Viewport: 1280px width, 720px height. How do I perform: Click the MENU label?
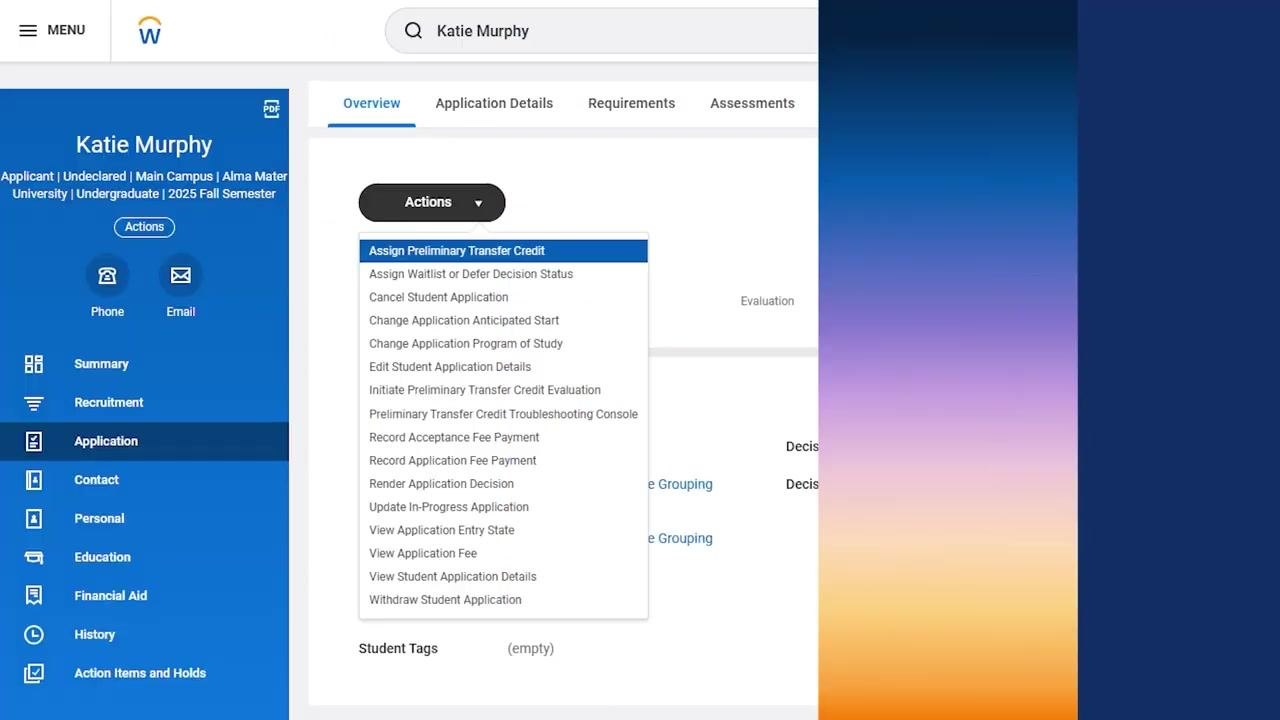(66, 30)
